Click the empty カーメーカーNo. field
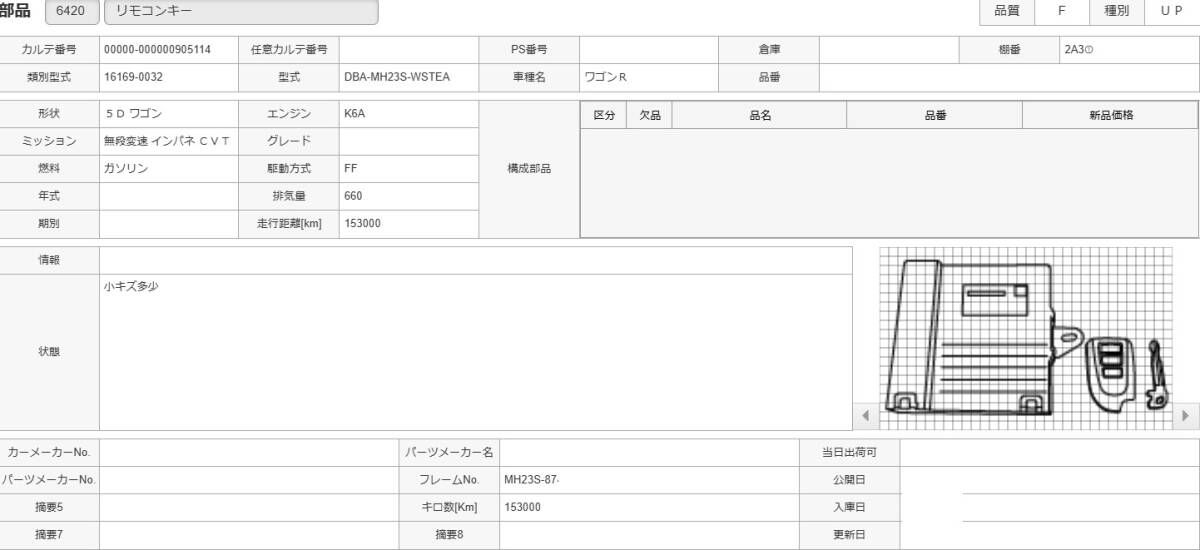Viewport: 1200px width, 550px height. 249,453
